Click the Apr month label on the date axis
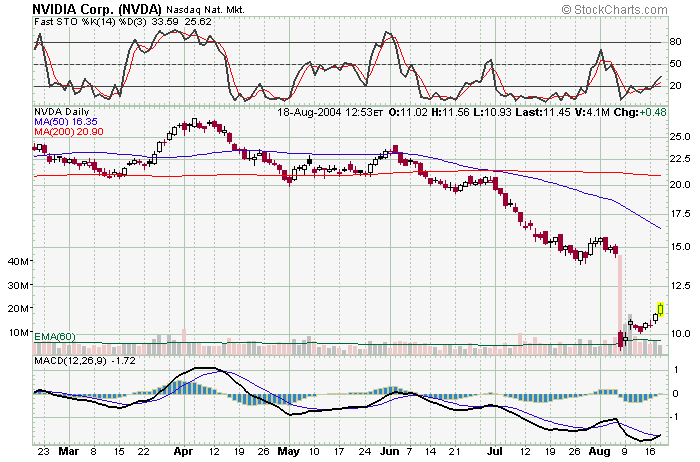The width and height of the screenshot is (700, 462). (x=183, y=451)
